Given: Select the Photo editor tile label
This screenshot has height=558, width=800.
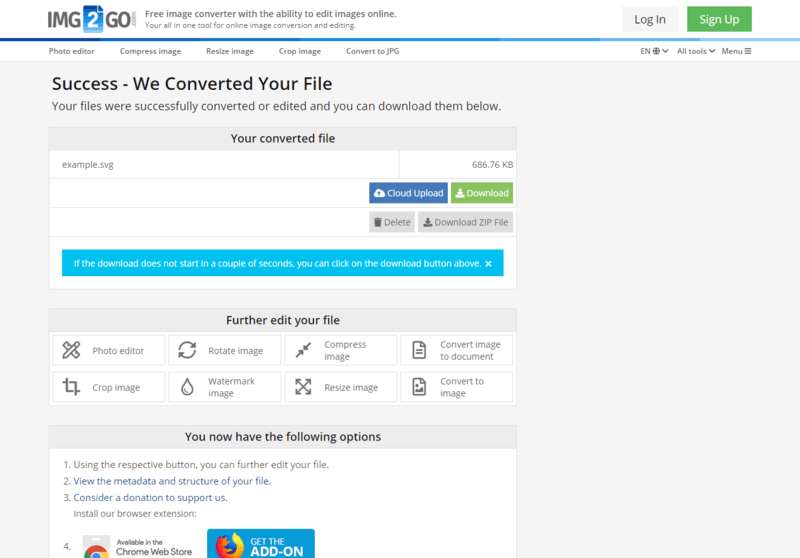Looking at the screenshot, I should click(x=118, y=351).
